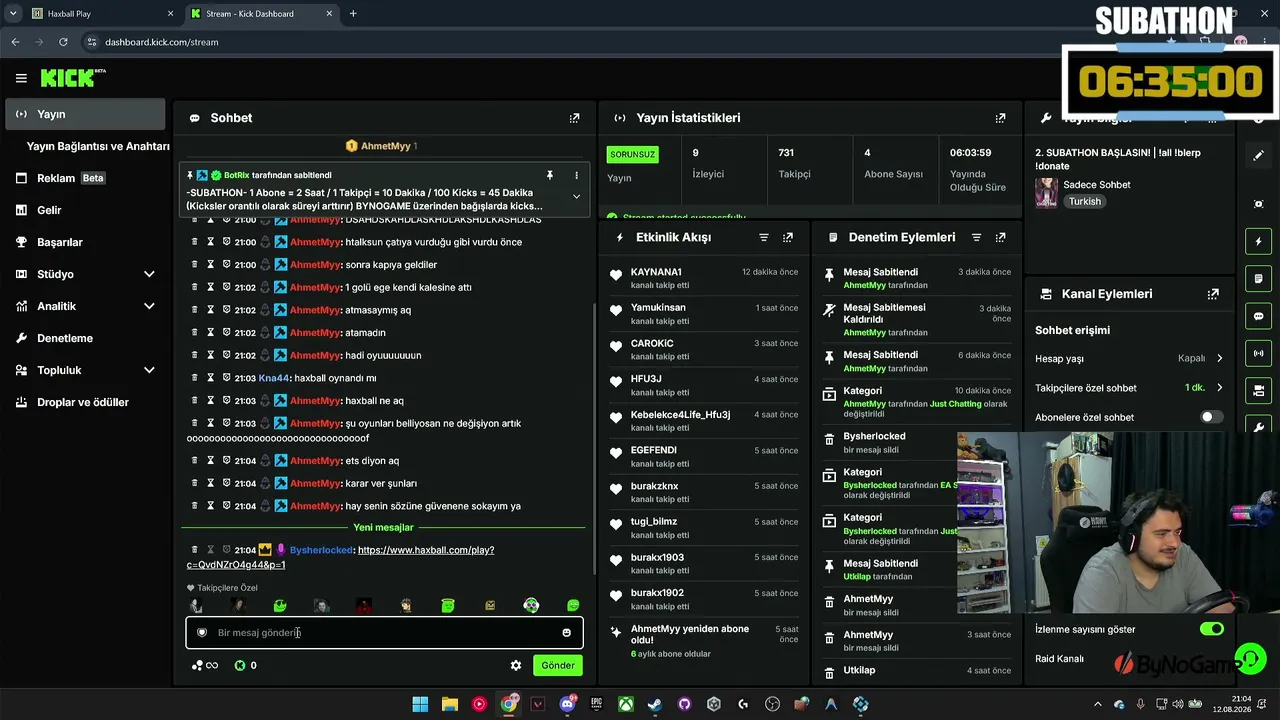Expand the Analitik sidebar section

point(149,306)
